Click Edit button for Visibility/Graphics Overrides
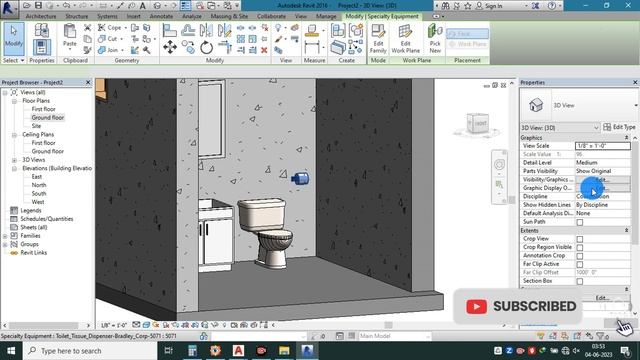This screenshot has width=640, height=360. 602,180
